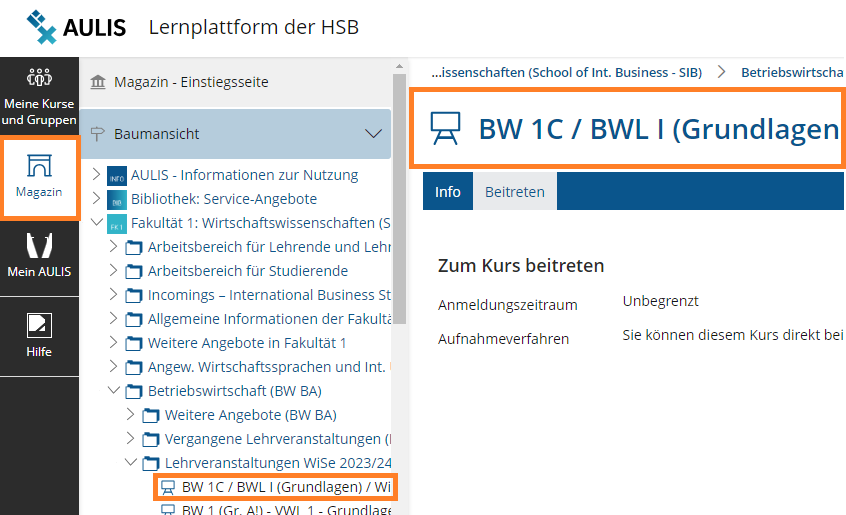
Task: Click the Bibliothek category icon
Action: click(x=117, y=200)
